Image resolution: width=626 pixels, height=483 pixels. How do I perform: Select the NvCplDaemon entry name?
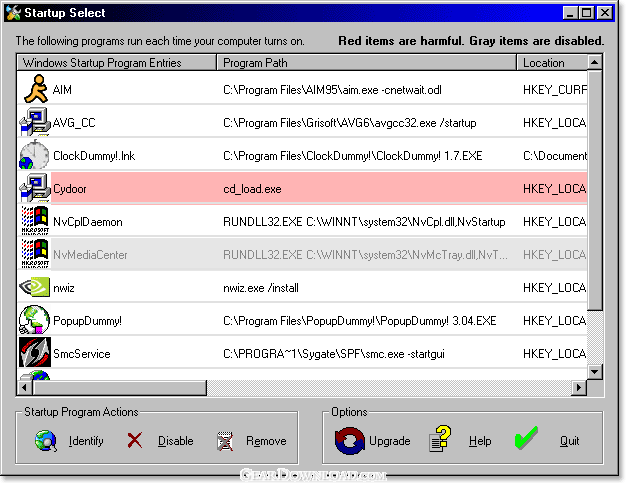tap(88, 222)
